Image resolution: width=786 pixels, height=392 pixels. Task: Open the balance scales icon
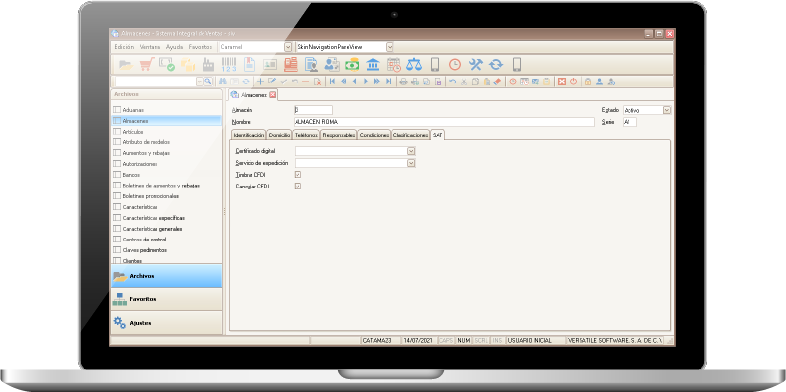(414, 65)
